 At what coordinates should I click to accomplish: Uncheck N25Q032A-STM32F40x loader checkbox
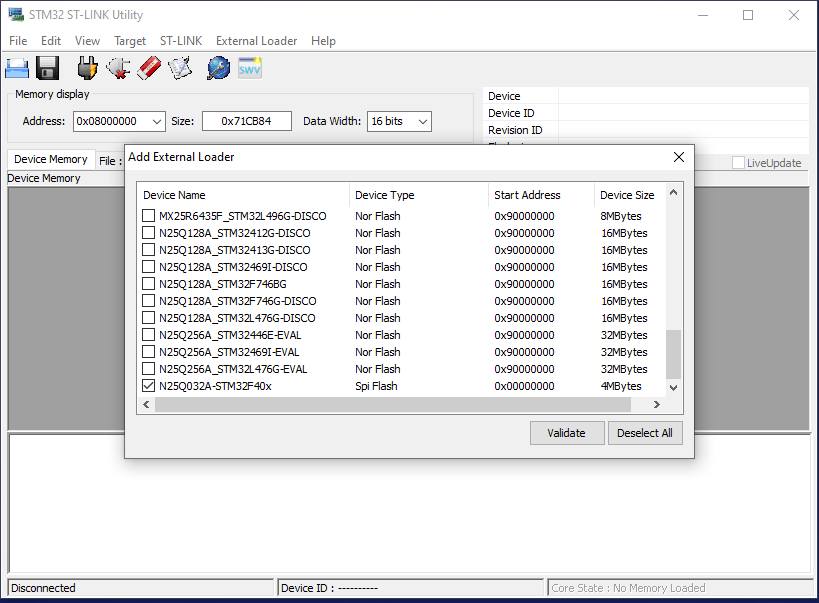pos(148,386)
